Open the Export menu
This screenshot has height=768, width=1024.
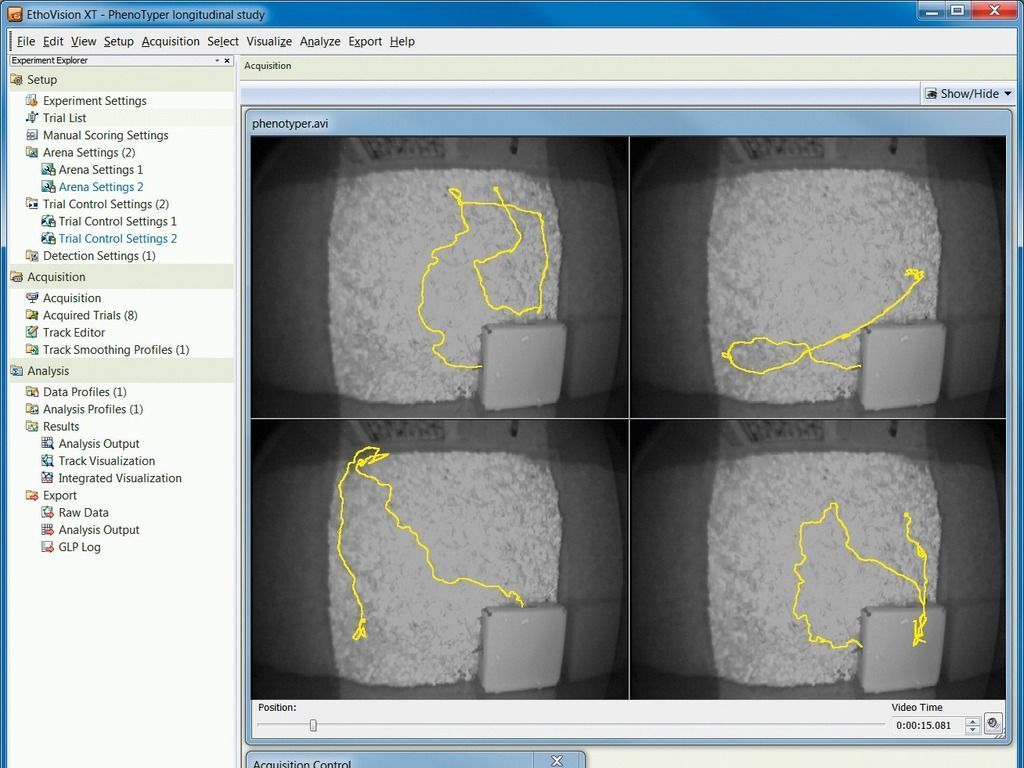pos(364,41)
